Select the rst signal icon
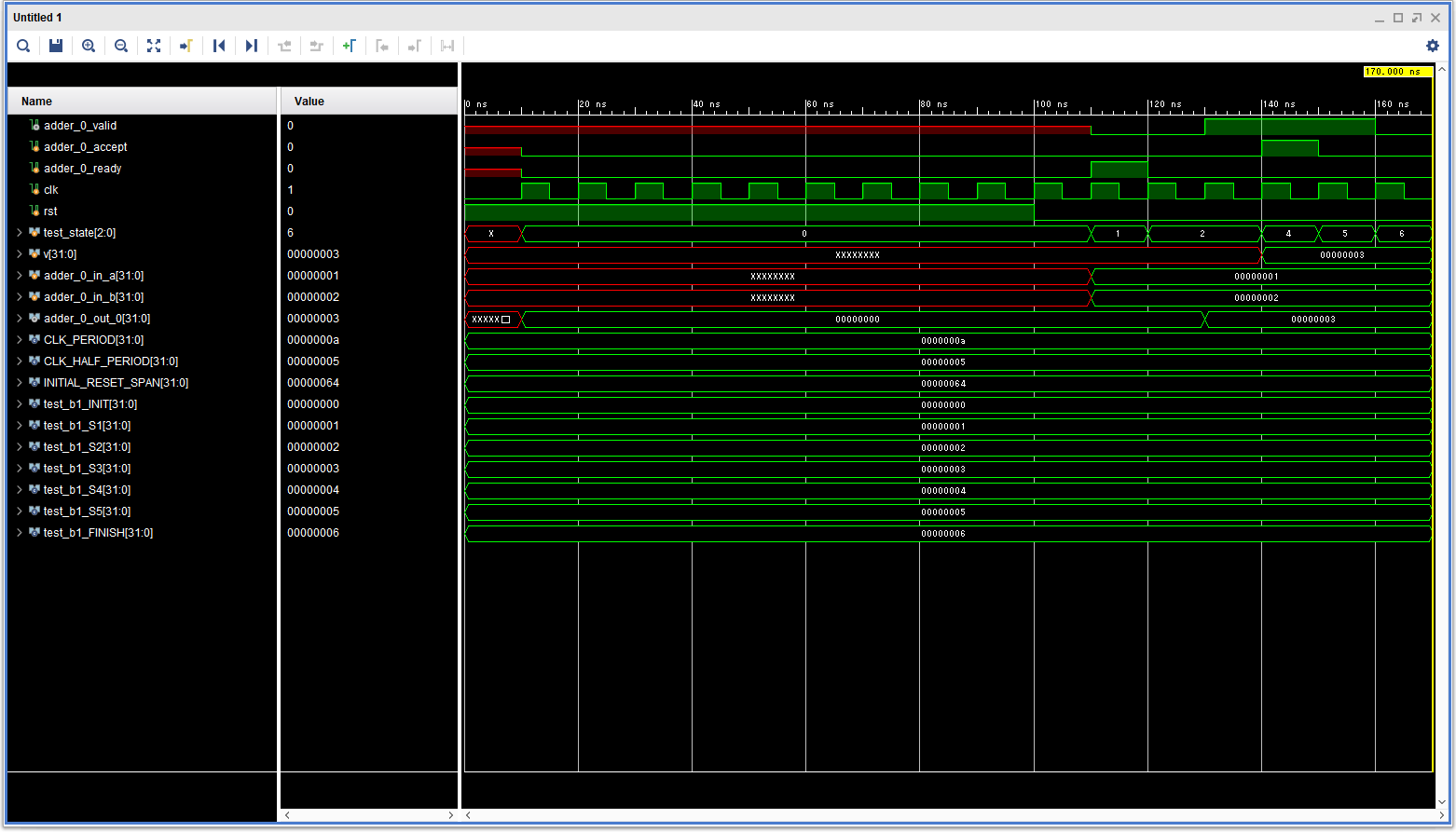Screen dimensions: 1456x832 [34, 211]
